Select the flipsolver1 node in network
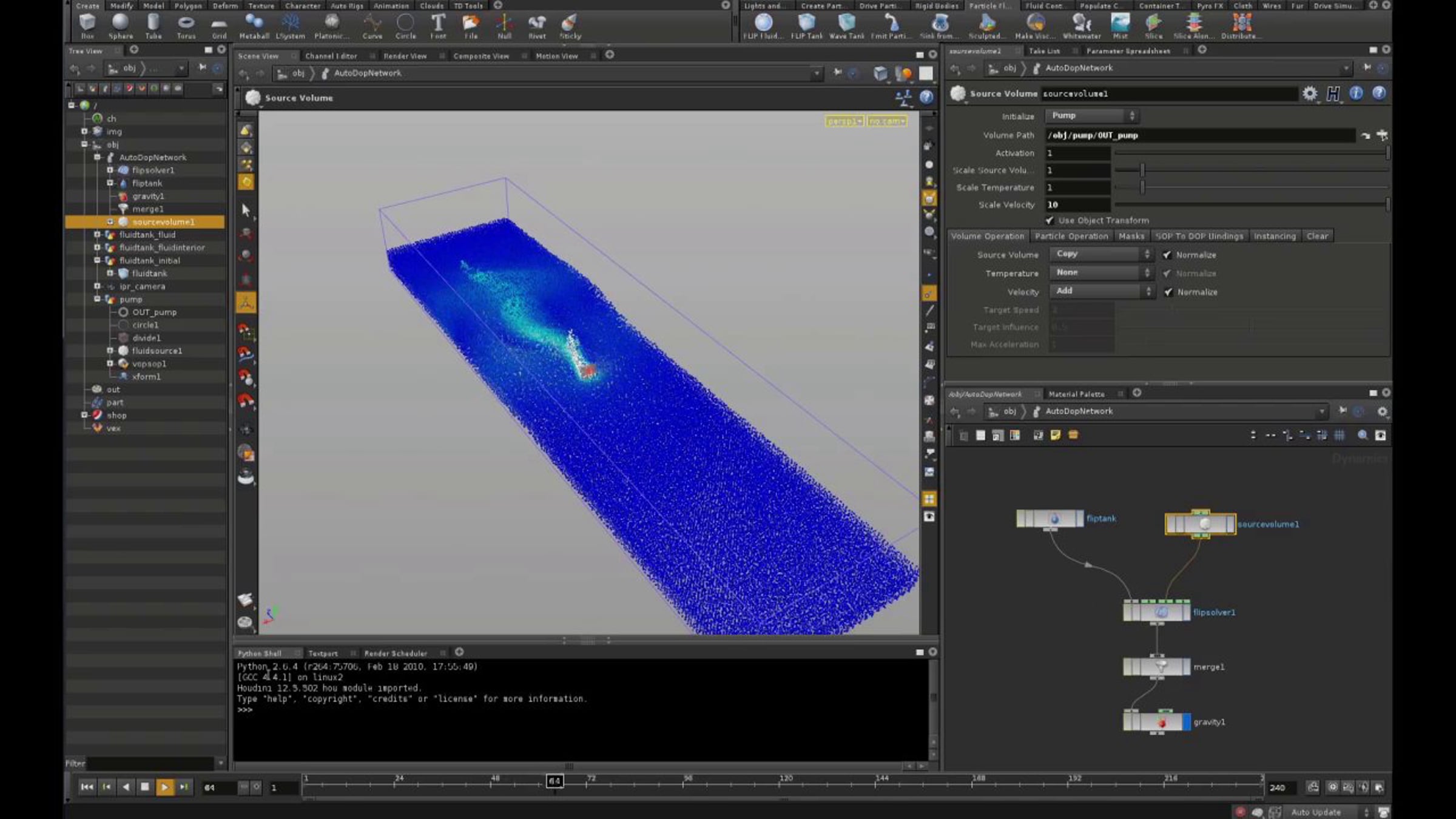The height and width of the screenshot is (819, 1456). (1156, 612)
